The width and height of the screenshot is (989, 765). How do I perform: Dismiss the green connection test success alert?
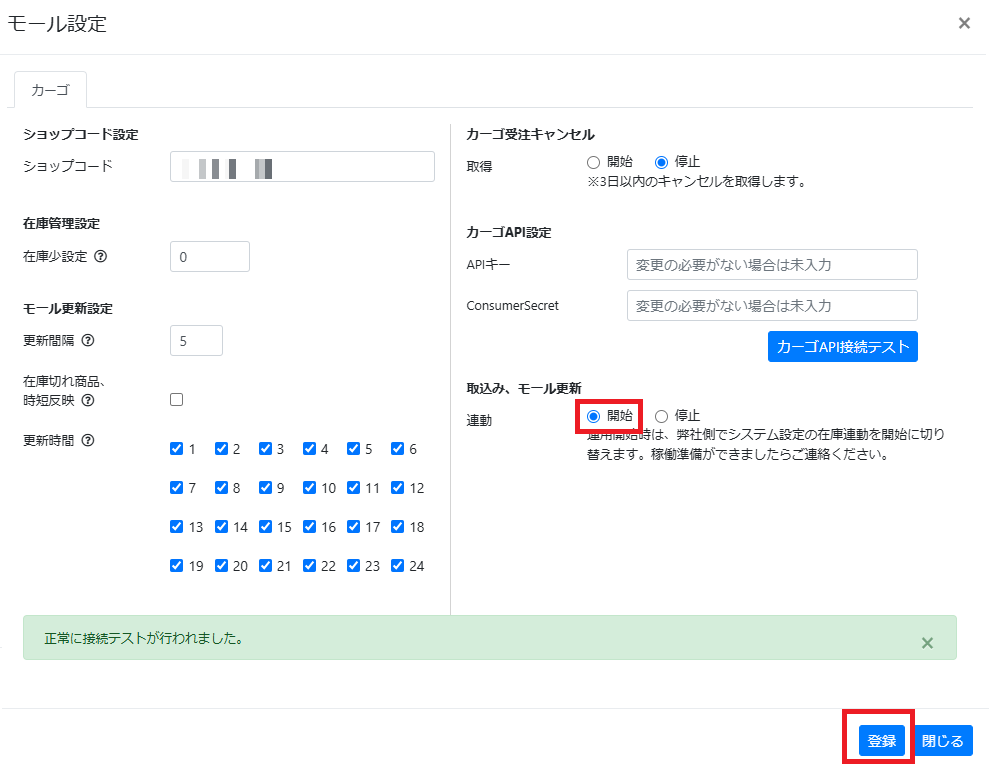(927, 643)
